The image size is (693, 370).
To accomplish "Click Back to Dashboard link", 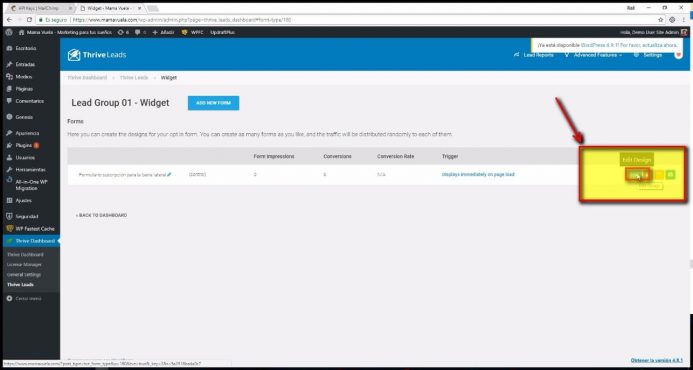I will tap(101, 215).
